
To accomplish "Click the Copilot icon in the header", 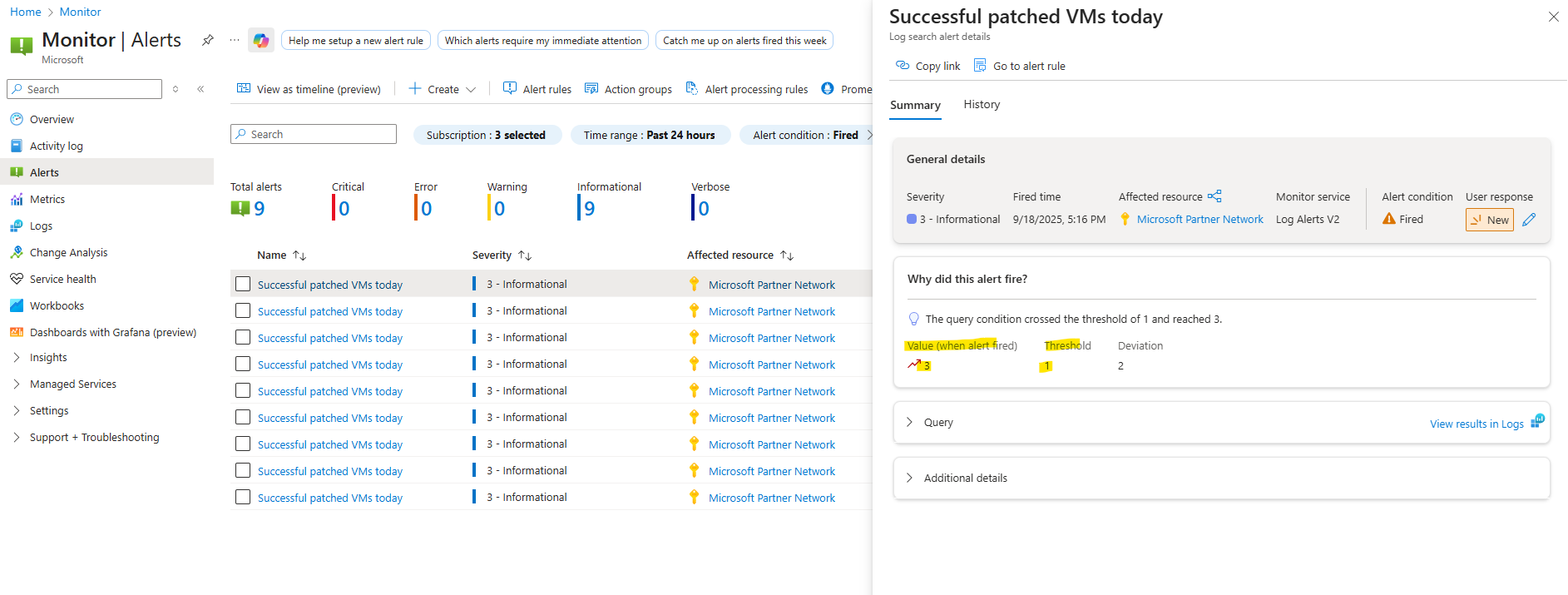I will [261, 40].
